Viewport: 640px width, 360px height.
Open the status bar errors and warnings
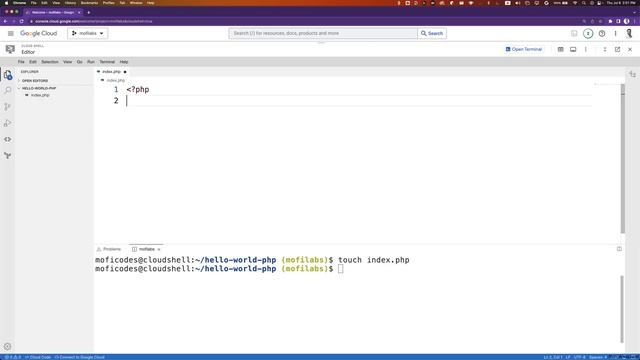tap(12, 357)
